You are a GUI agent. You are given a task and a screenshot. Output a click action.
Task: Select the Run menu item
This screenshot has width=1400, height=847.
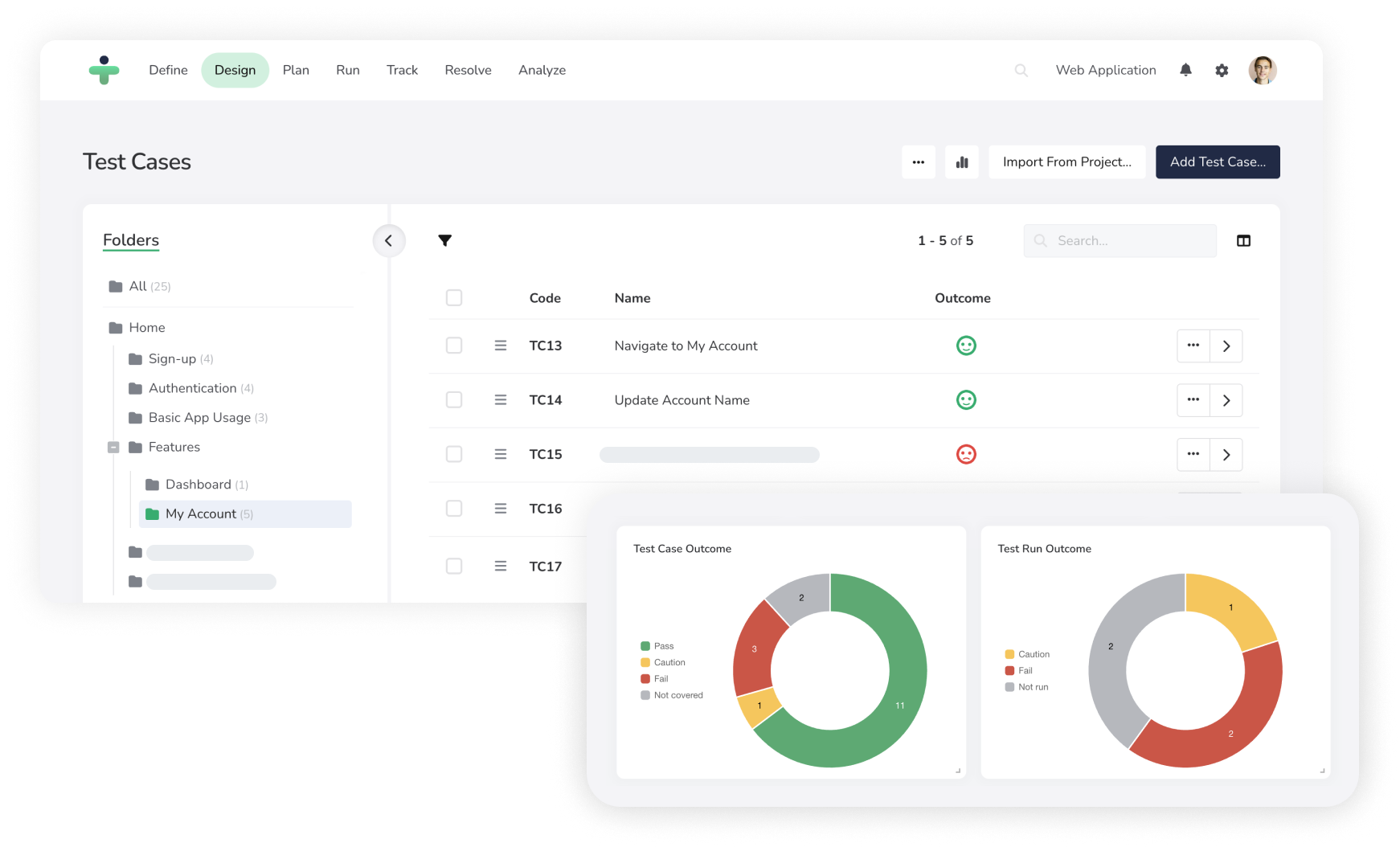point(347,70)
